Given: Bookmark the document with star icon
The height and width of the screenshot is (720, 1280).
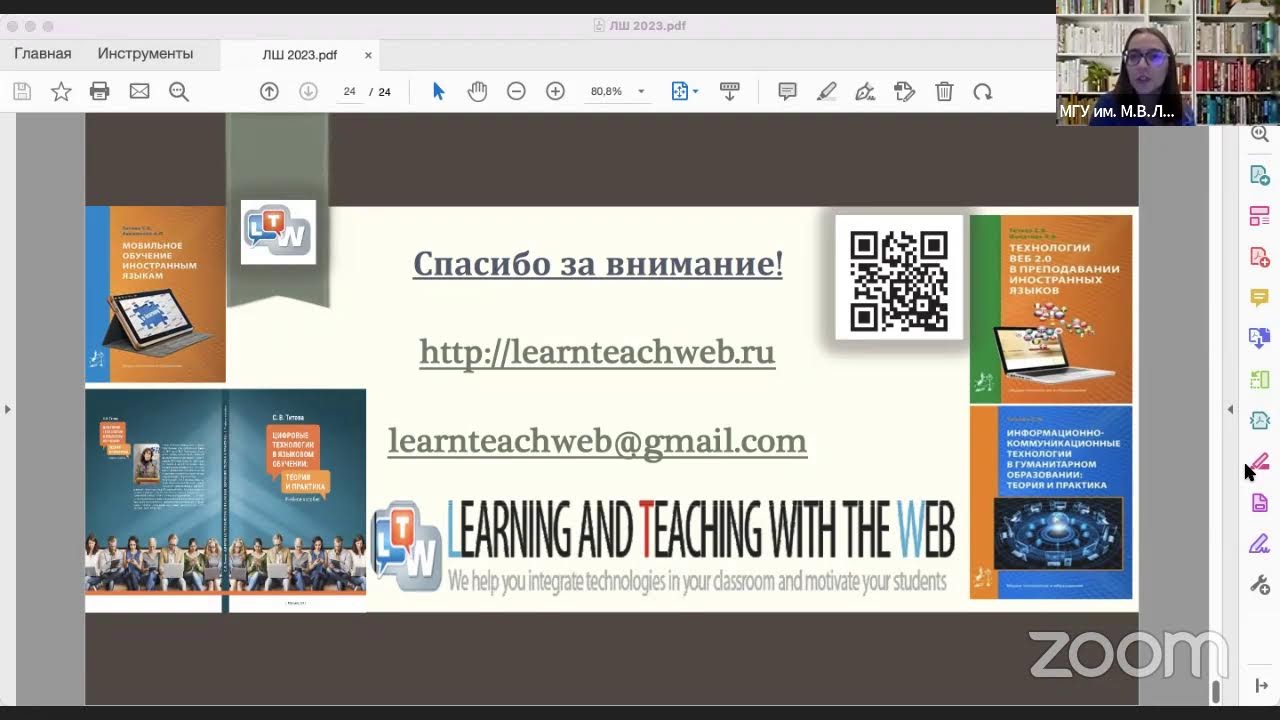Looking at the screenshot, I should (61, 92).
